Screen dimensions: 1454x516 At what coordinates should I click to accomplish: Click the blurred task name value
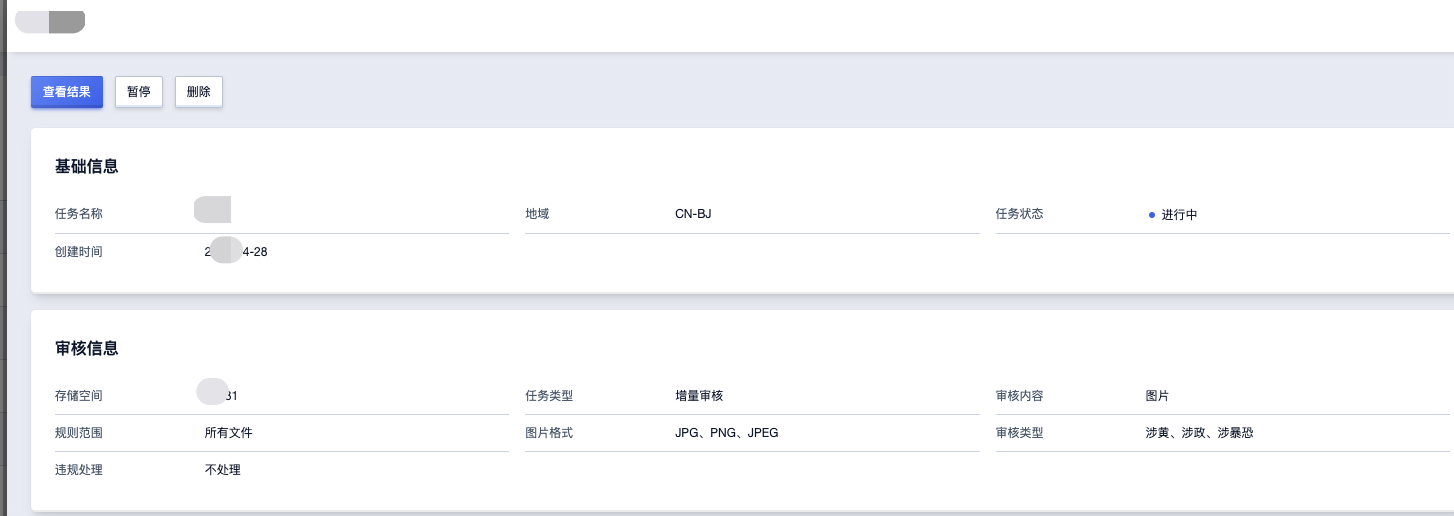212,211
